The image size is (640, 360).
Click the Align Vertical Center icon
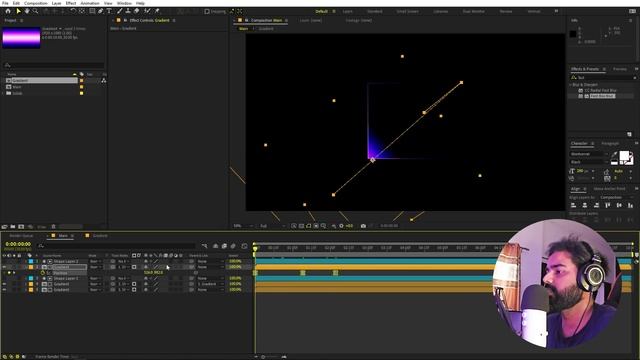(x=619, y=205)
